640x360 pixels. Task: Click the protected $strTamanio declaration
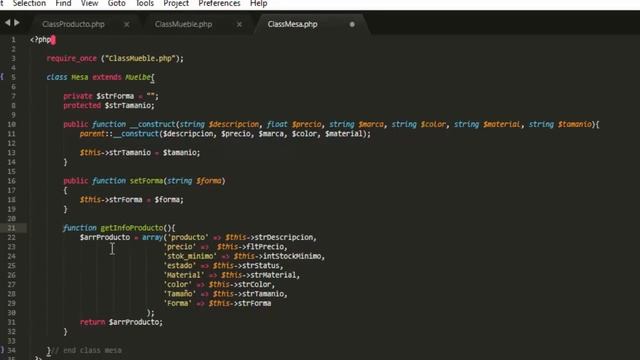[x=109, y=105]
